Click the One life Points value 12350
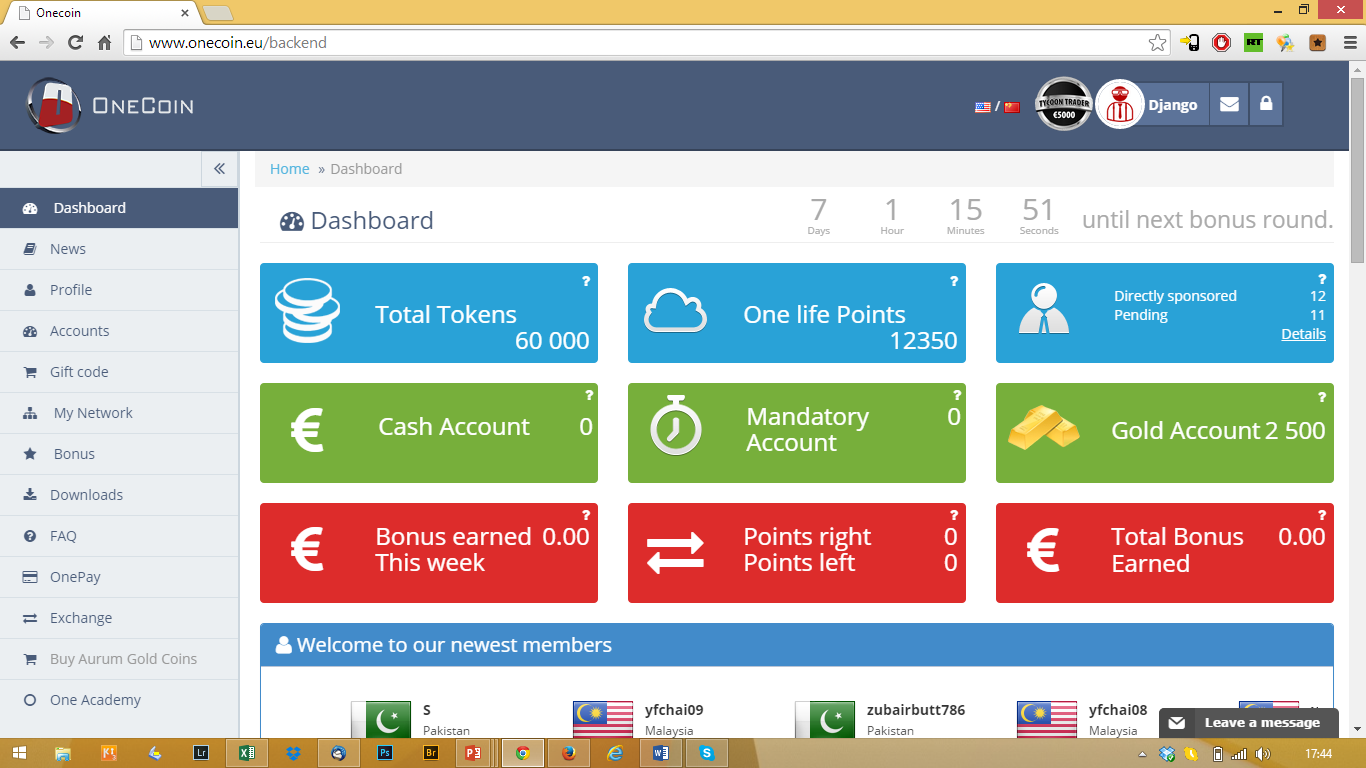This screenshot has width=1366, height=768. (x=923, y=340)
